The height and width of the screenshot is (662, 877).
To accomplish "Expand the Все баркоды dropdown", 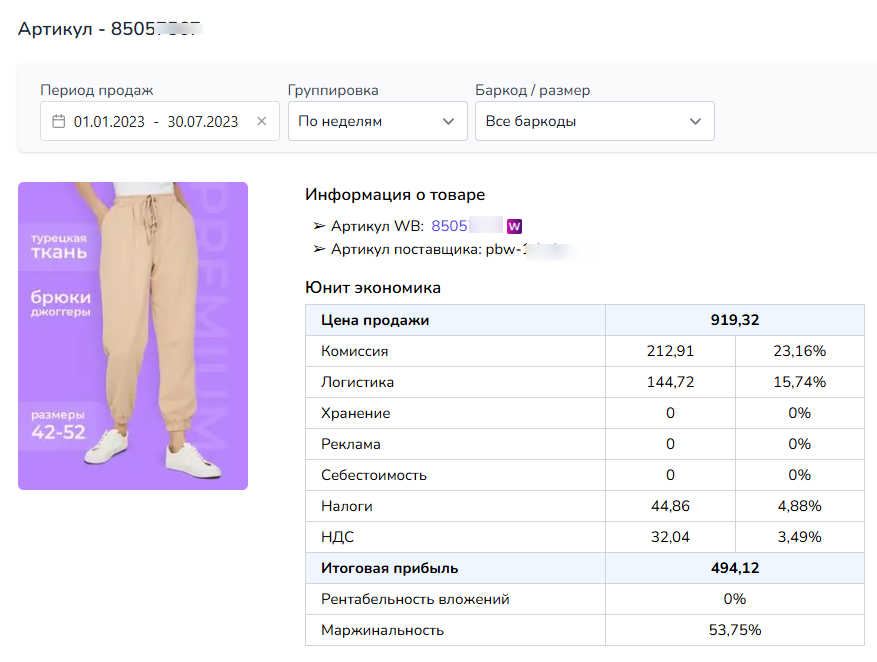I will (594, 122).
